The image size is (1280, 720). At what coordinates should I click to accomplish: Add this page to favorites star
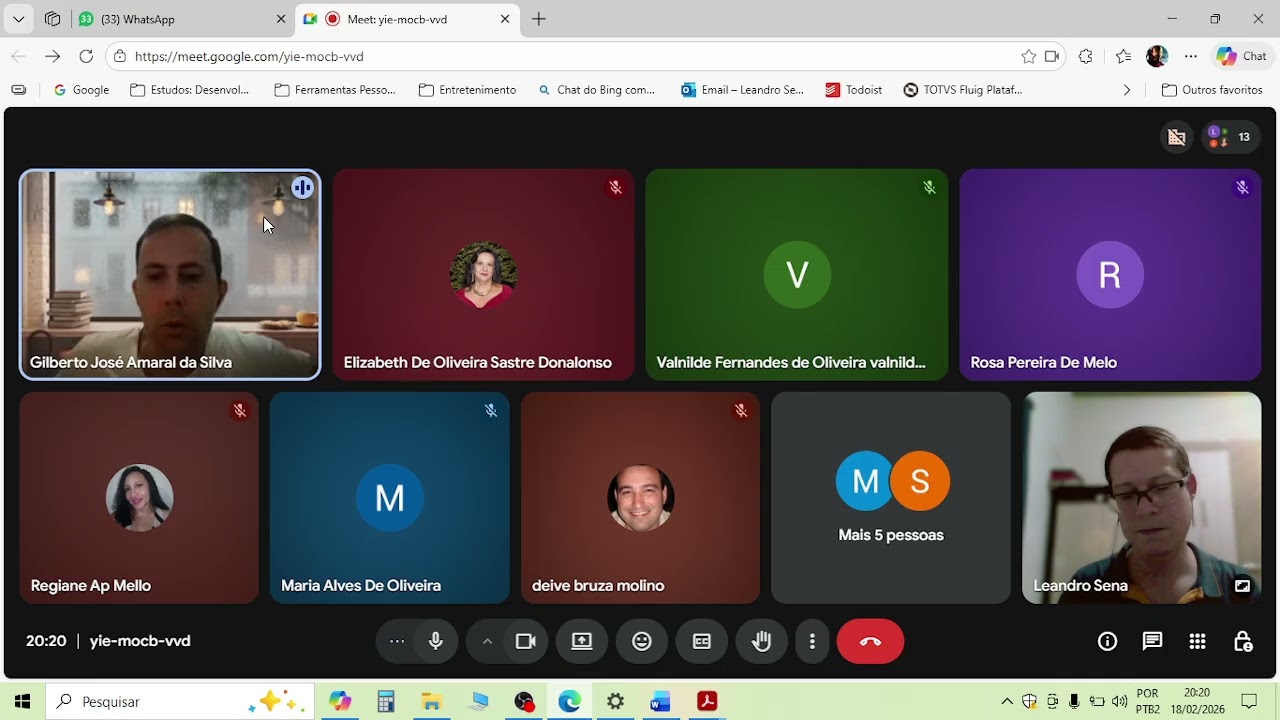coord(1028,57)
